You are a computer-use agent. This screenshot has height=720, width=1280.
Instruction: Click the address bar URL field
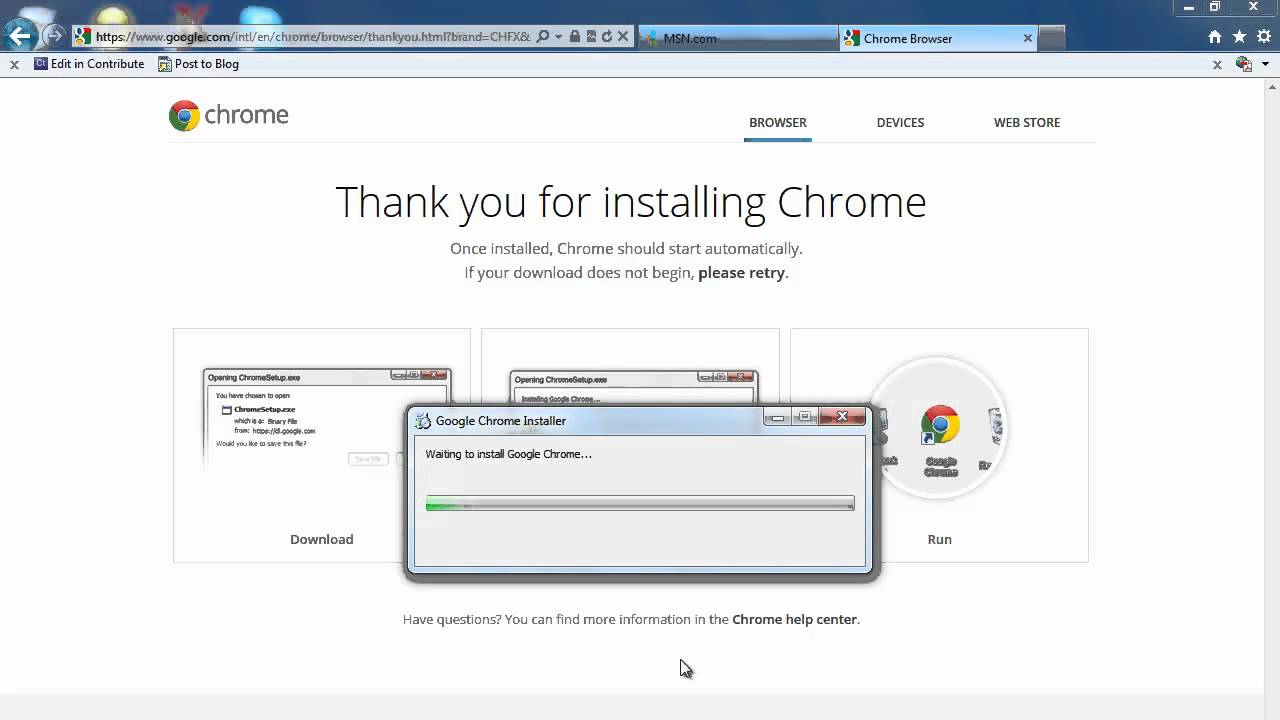312,37
